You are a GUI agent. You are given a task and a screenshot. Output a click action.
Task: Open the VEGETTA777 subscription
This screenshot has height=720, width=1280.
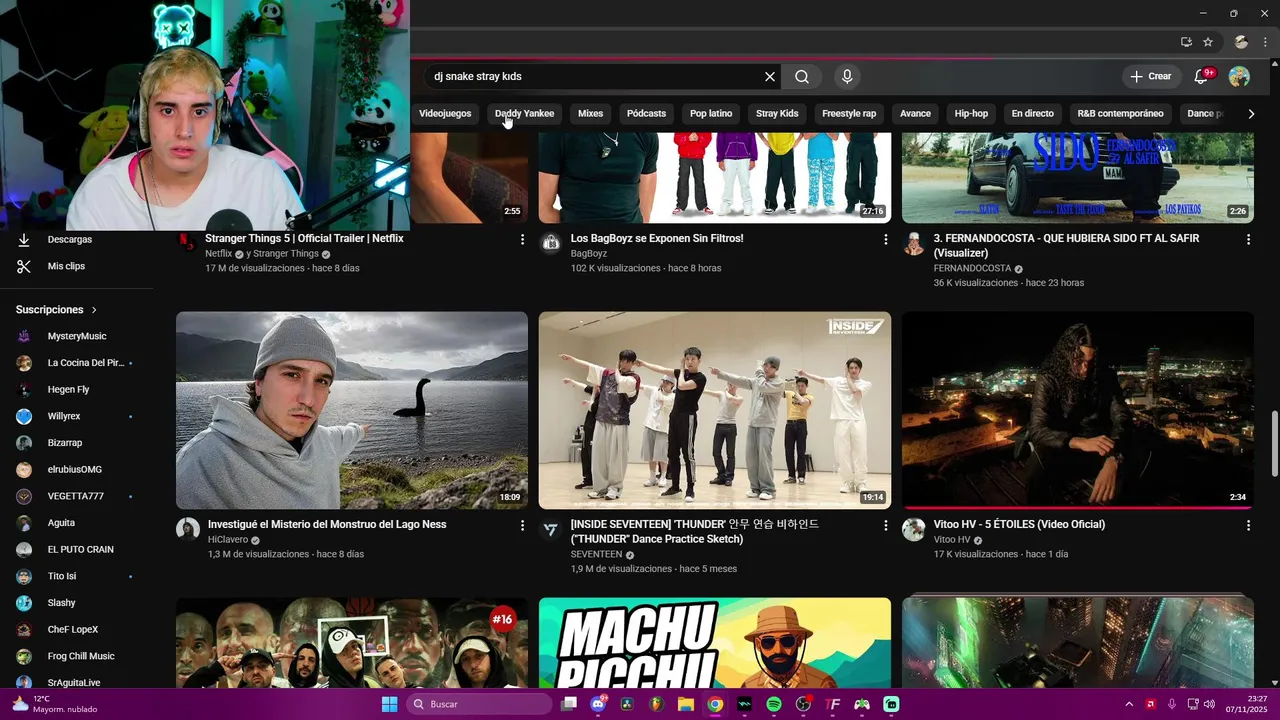click(x=77, y=497)
